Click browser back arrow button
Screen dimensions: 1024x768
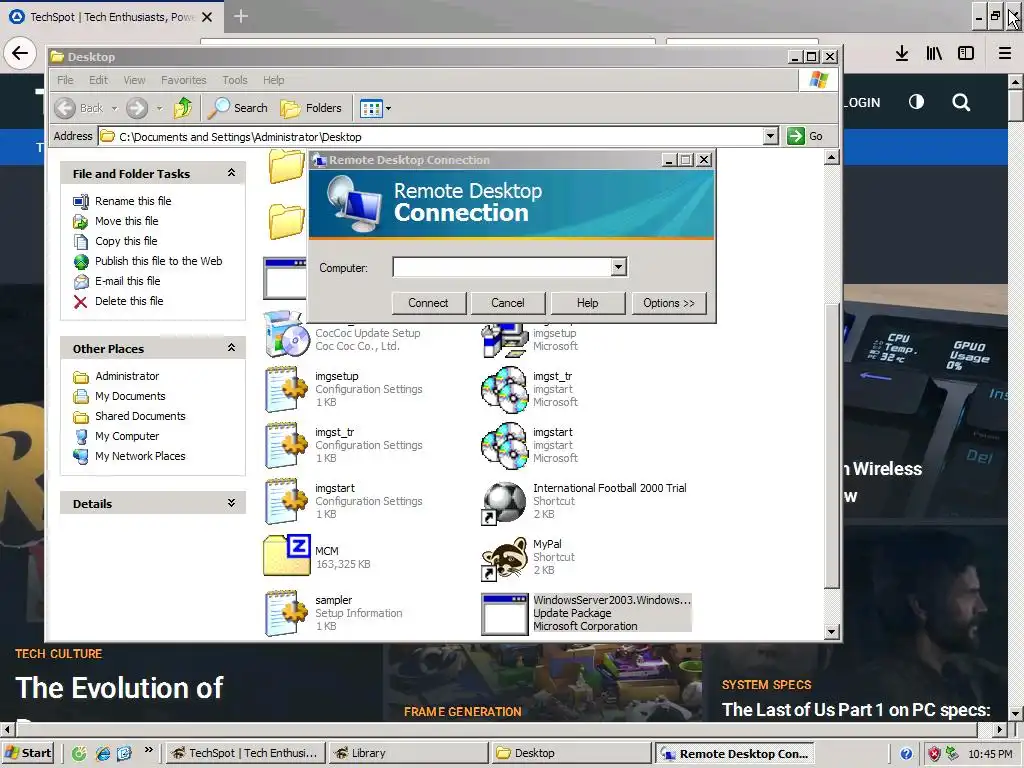[x=20, y=53]
